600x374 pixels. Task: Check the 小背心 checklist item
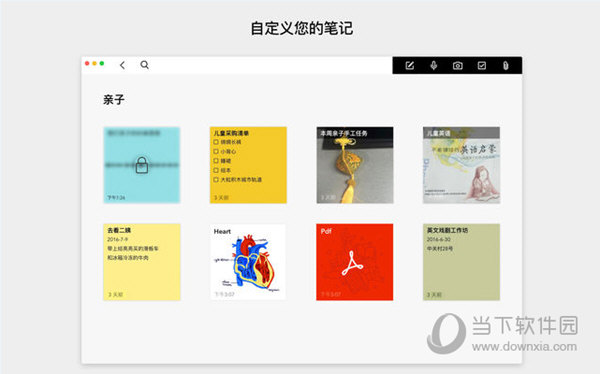[216, 151]
